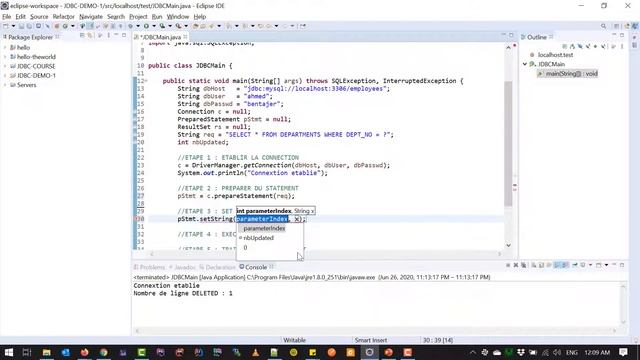Open the File menu

pos(7,17)
